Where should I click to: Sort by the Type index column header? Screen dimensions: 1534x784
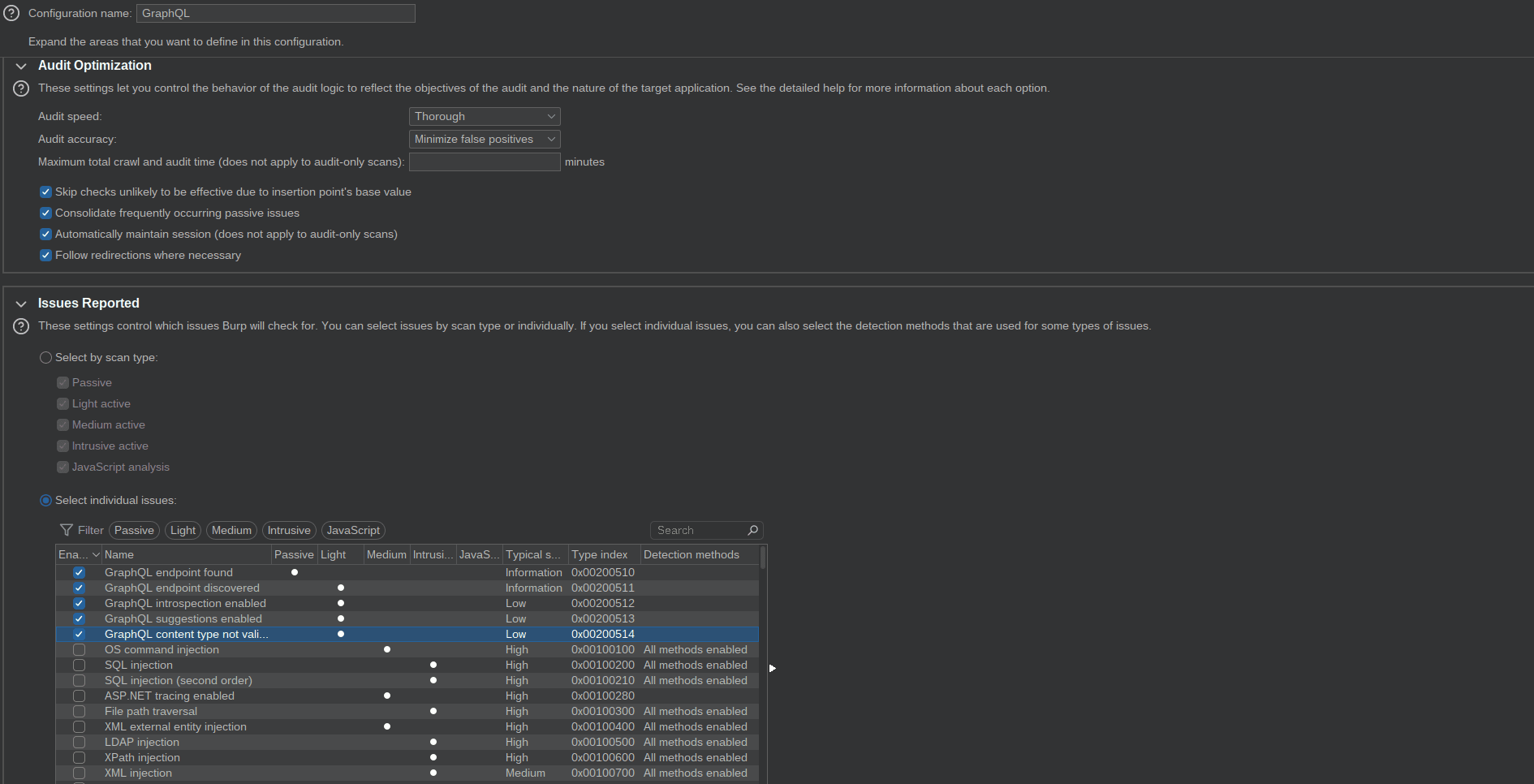pos(605,555)
